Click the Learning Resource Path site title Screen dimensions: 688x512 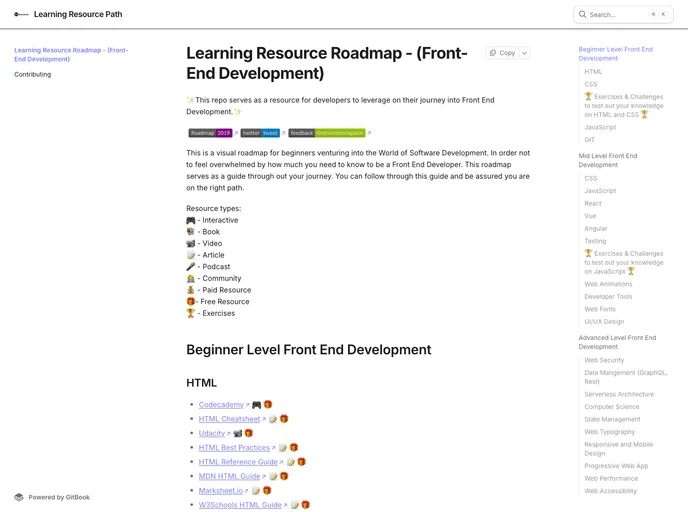point(78,14)
